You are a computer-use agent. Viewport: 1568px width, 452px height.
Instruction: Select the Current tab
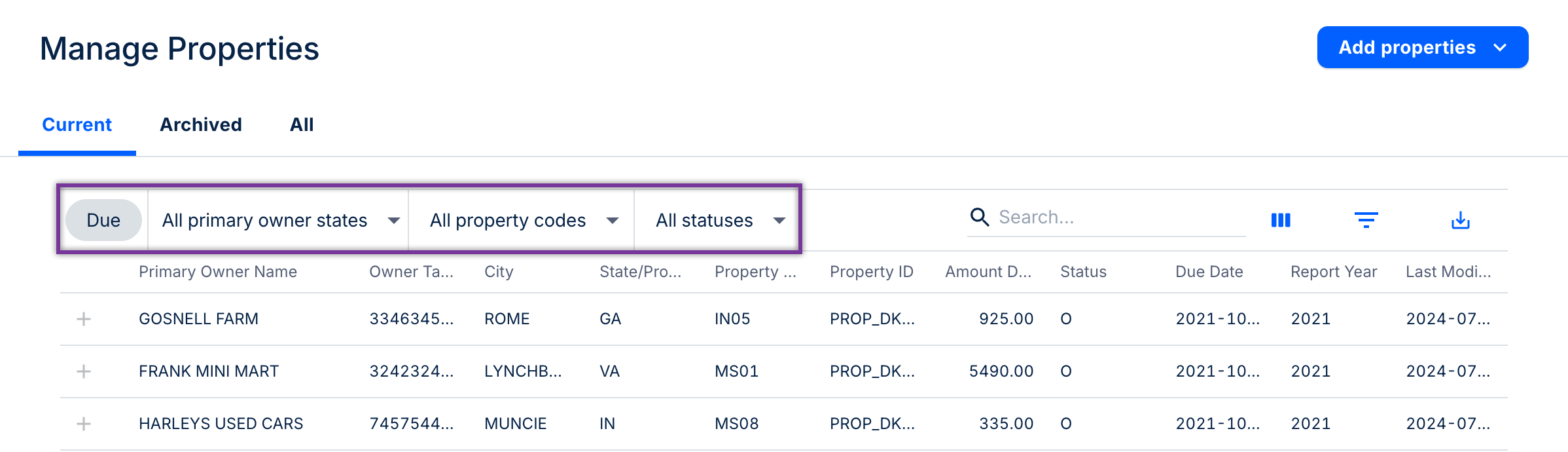[77, 124]
